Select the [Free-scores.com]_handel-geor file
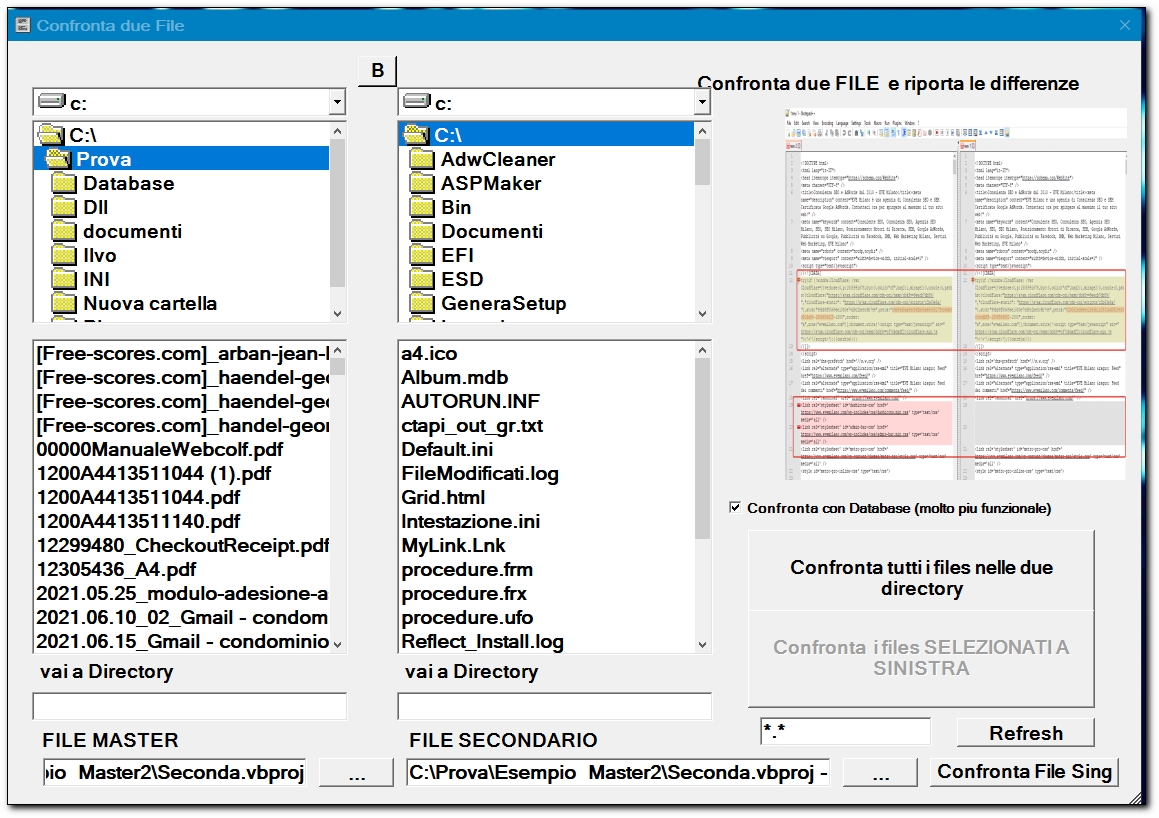 pos(182,426)
